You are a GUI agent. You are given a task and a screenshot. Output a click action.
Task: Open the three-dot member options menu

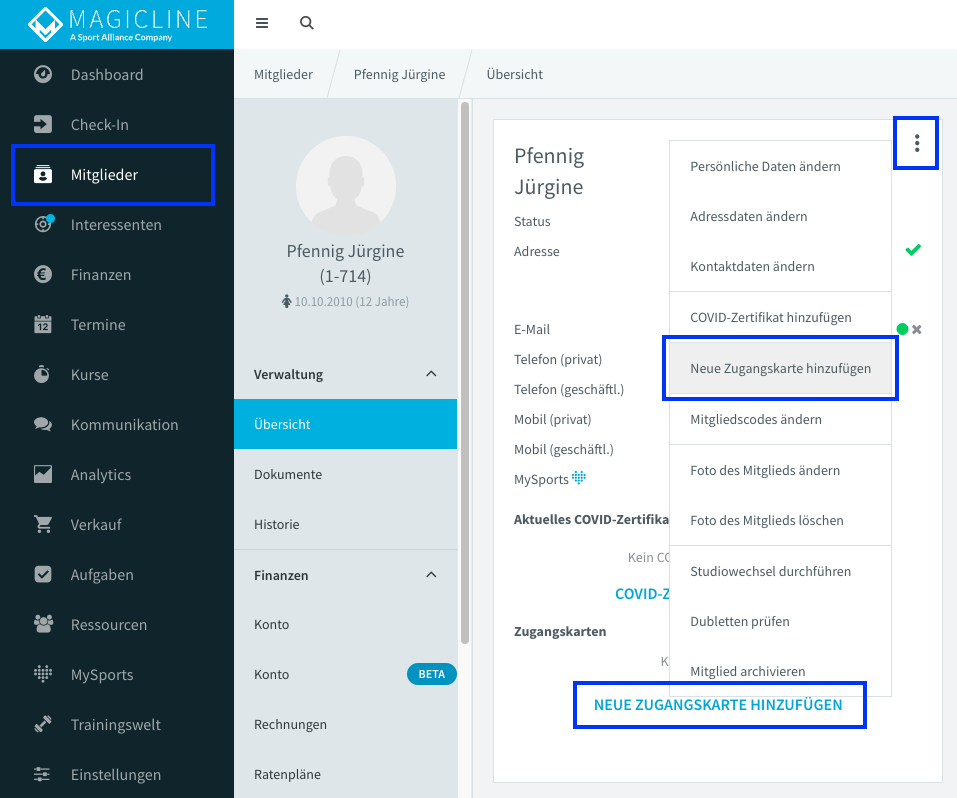pyautogui.click(x=916, y=143)
